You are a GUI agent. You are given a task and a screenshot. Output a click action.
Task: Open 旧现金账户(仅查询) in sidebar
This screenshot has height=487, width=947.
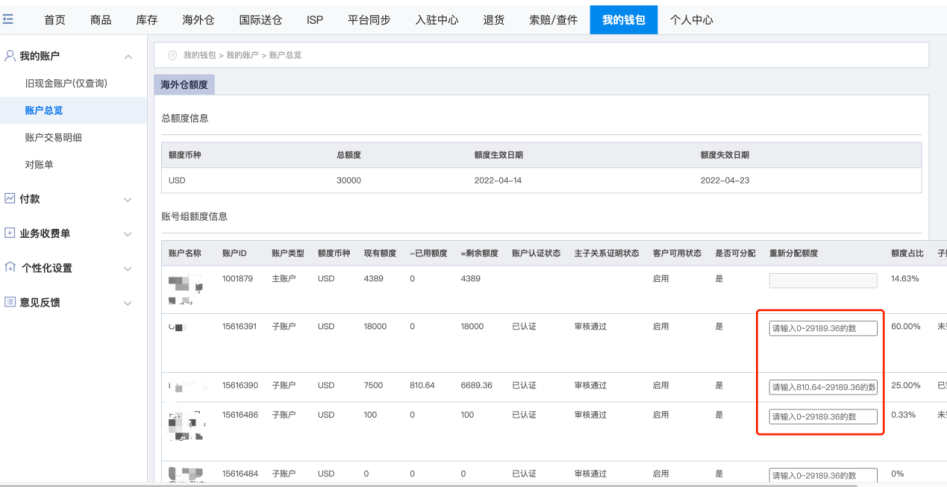(x=66, y=83)
